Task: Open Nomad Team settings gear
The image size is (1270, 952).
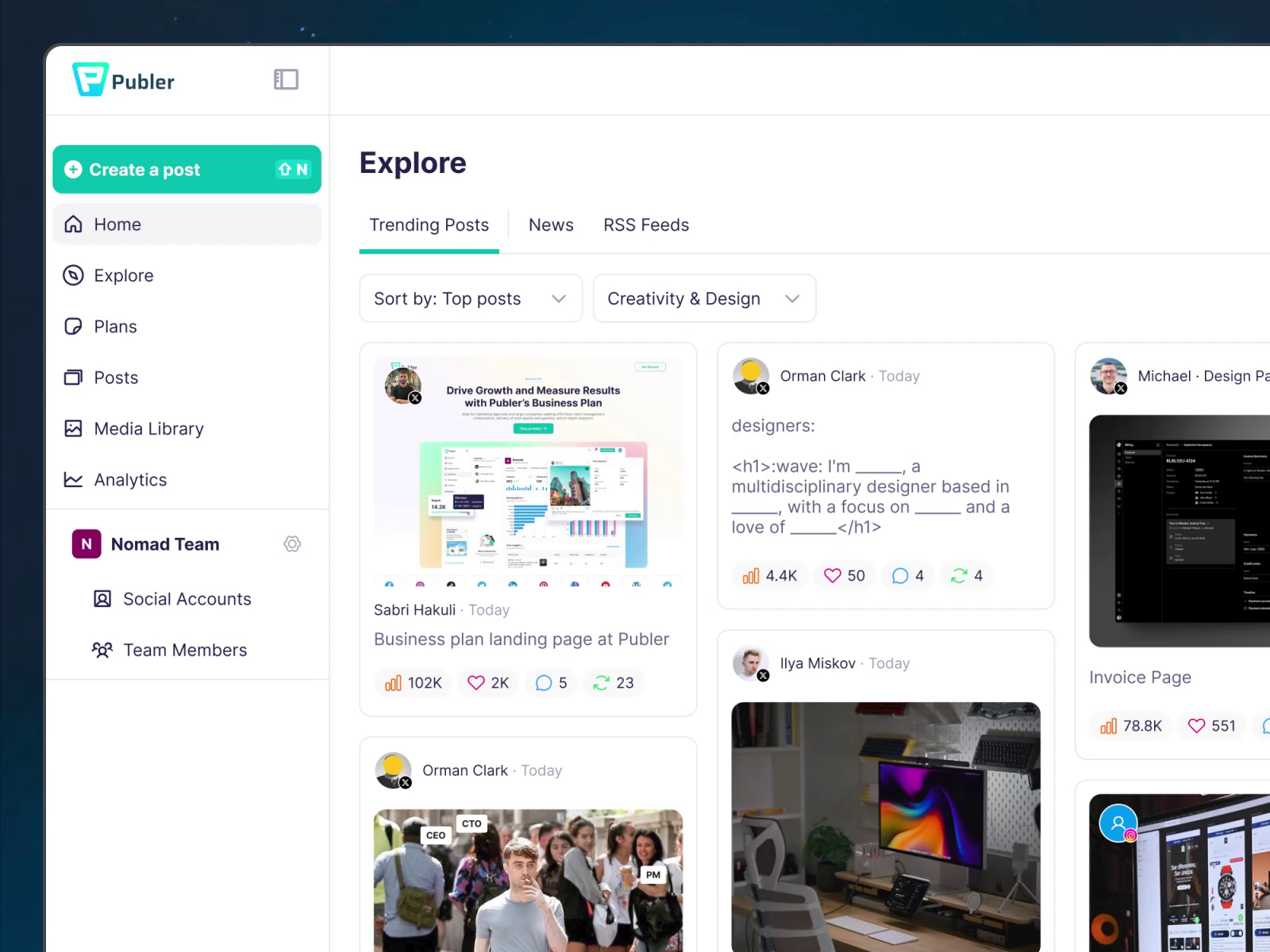Action: click(292, 544)
